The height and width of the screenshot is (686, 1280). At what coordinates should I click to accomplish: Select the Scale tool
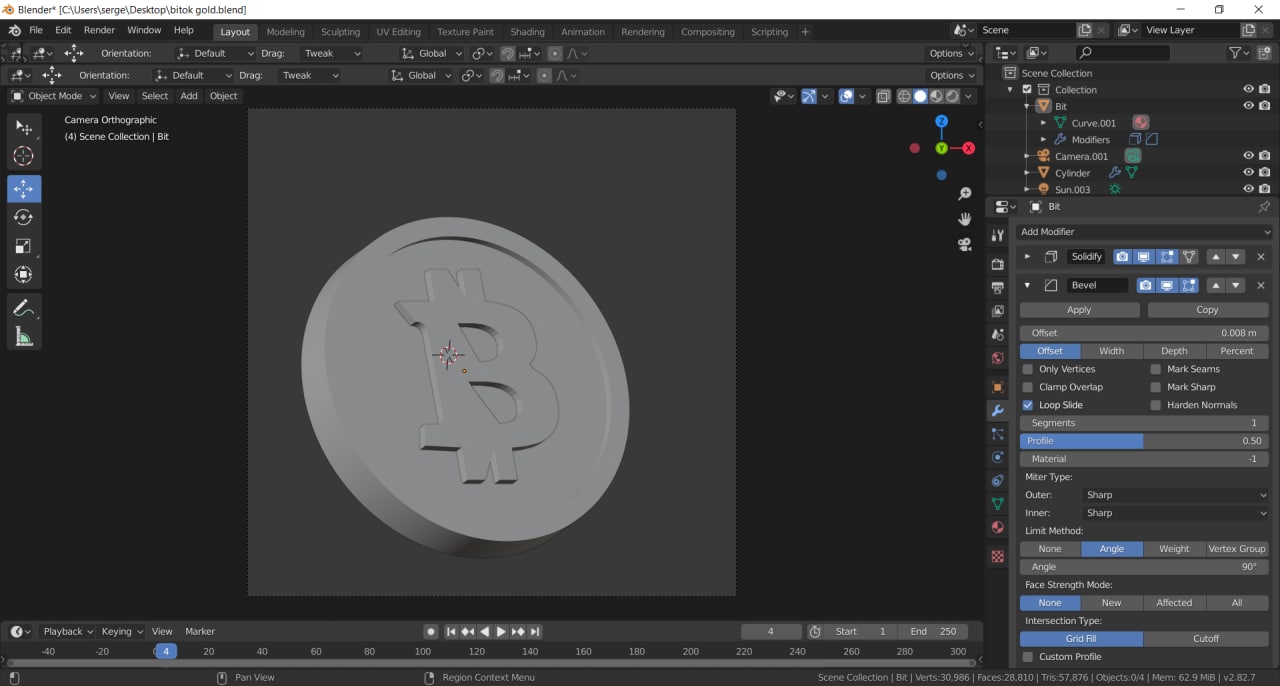[x=24, y=246]
